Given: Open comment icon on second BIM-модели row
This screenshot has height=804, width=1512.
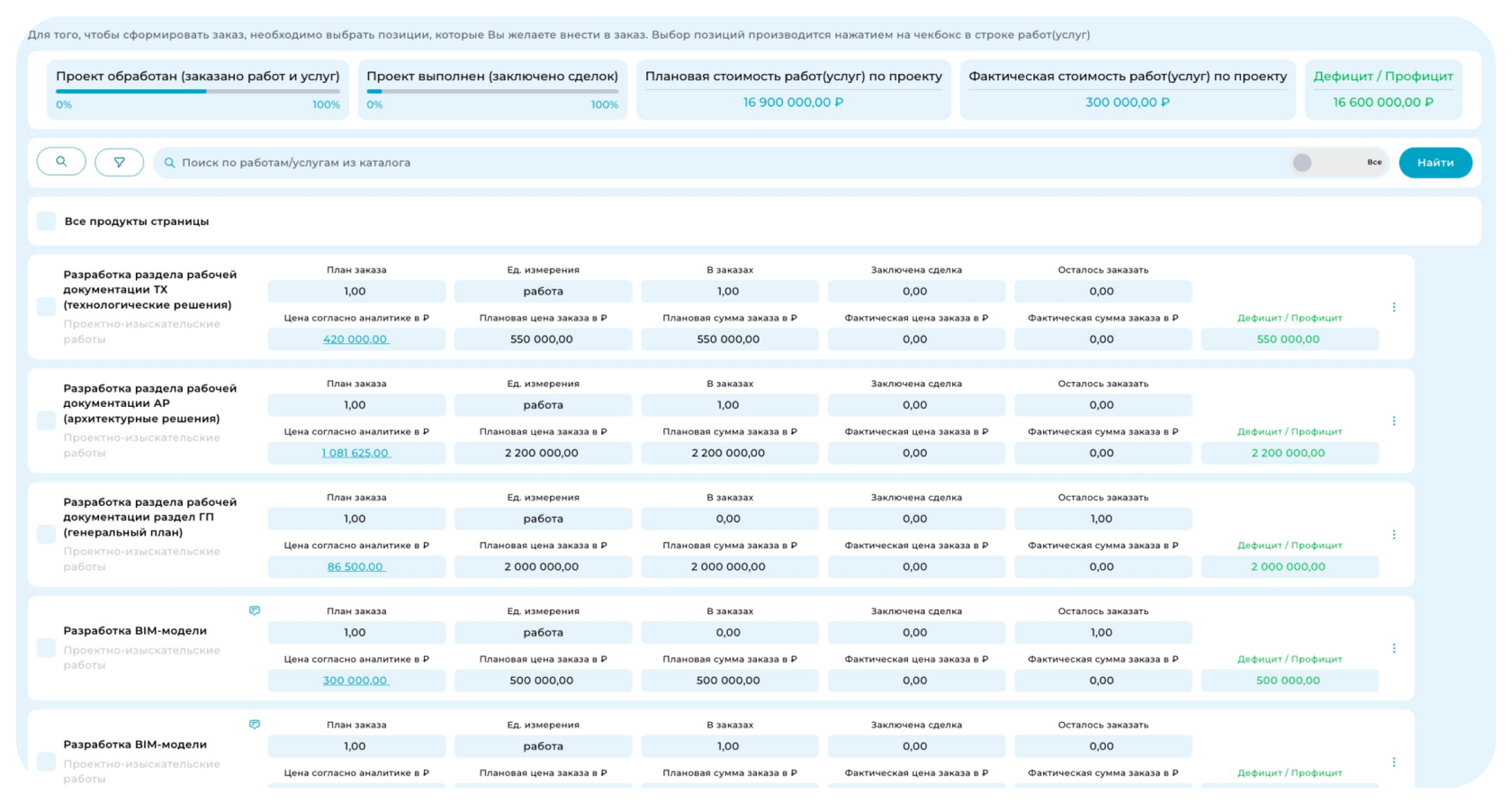Looking at the screenshot, I should pyautogui.click(x=255, y=724).
